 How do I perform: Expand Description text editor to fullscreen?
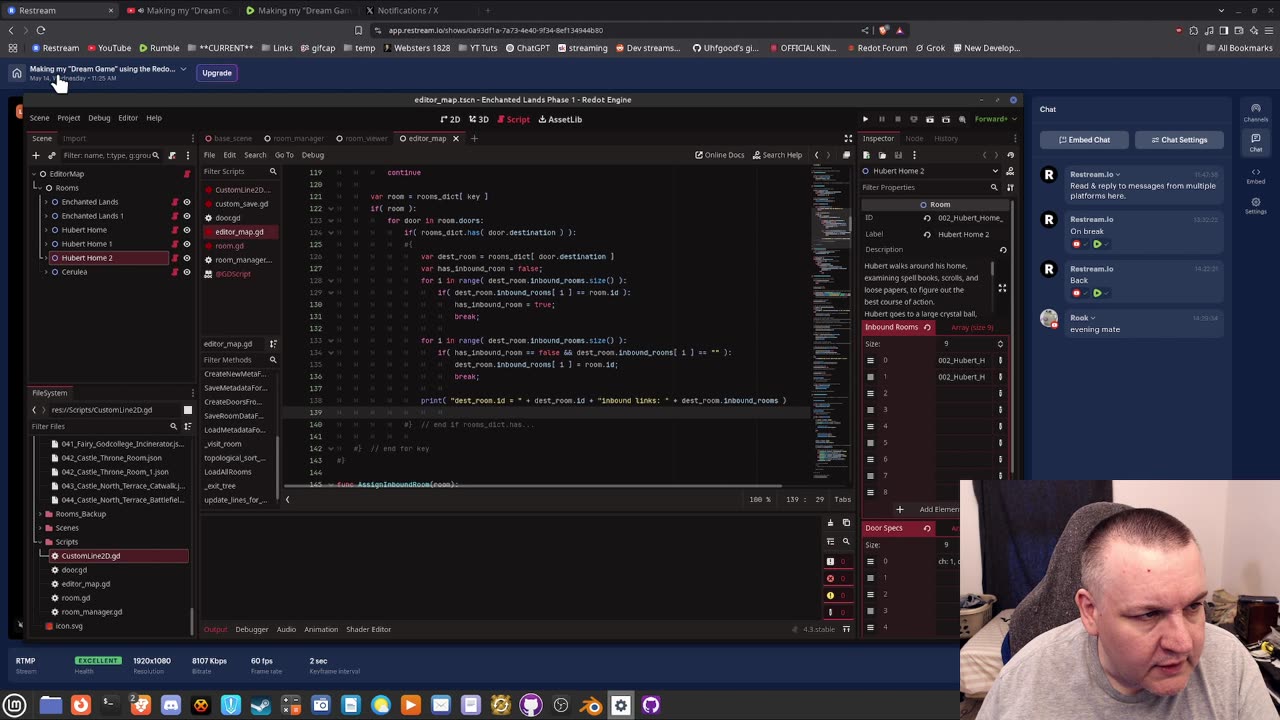1002,288
